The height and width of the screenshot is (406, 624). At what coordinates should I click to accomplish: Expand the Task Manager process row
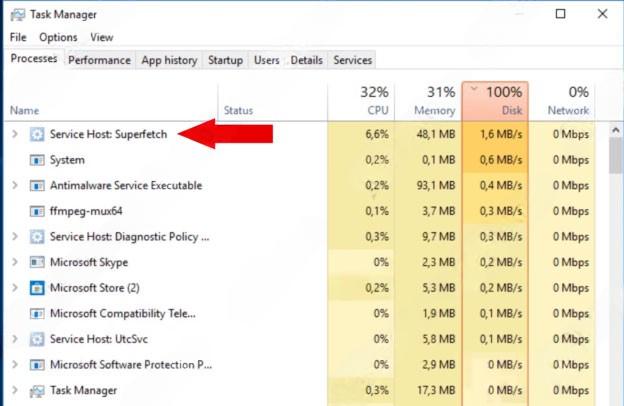pyautogui.click(x=15, y=390)
